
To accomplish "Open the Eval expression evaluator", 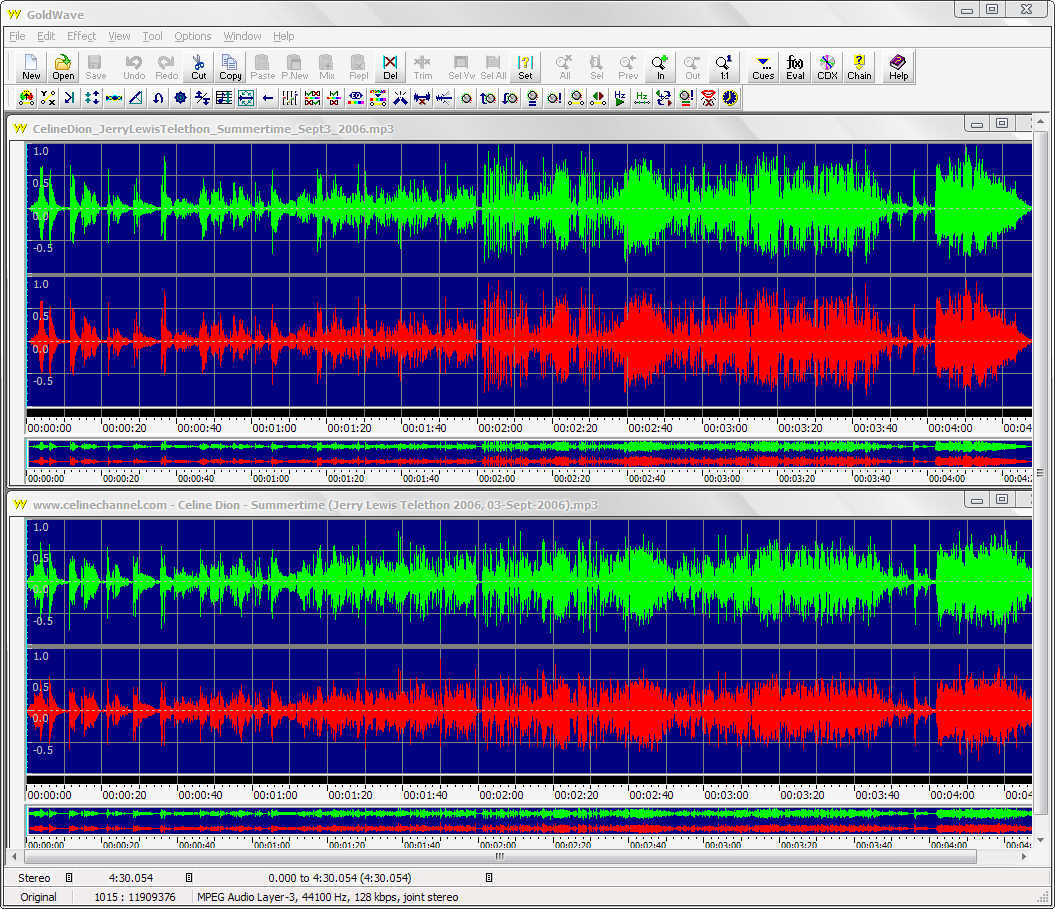I will [795, 67].
